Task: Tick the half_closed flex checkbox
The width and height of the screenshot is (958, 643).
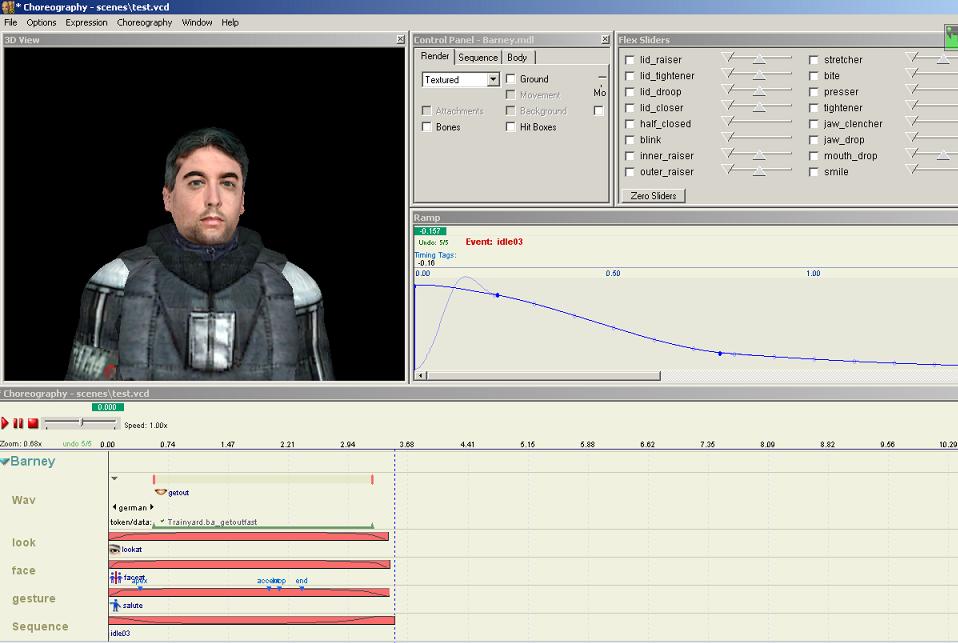Action: click(x=630, y=124)
